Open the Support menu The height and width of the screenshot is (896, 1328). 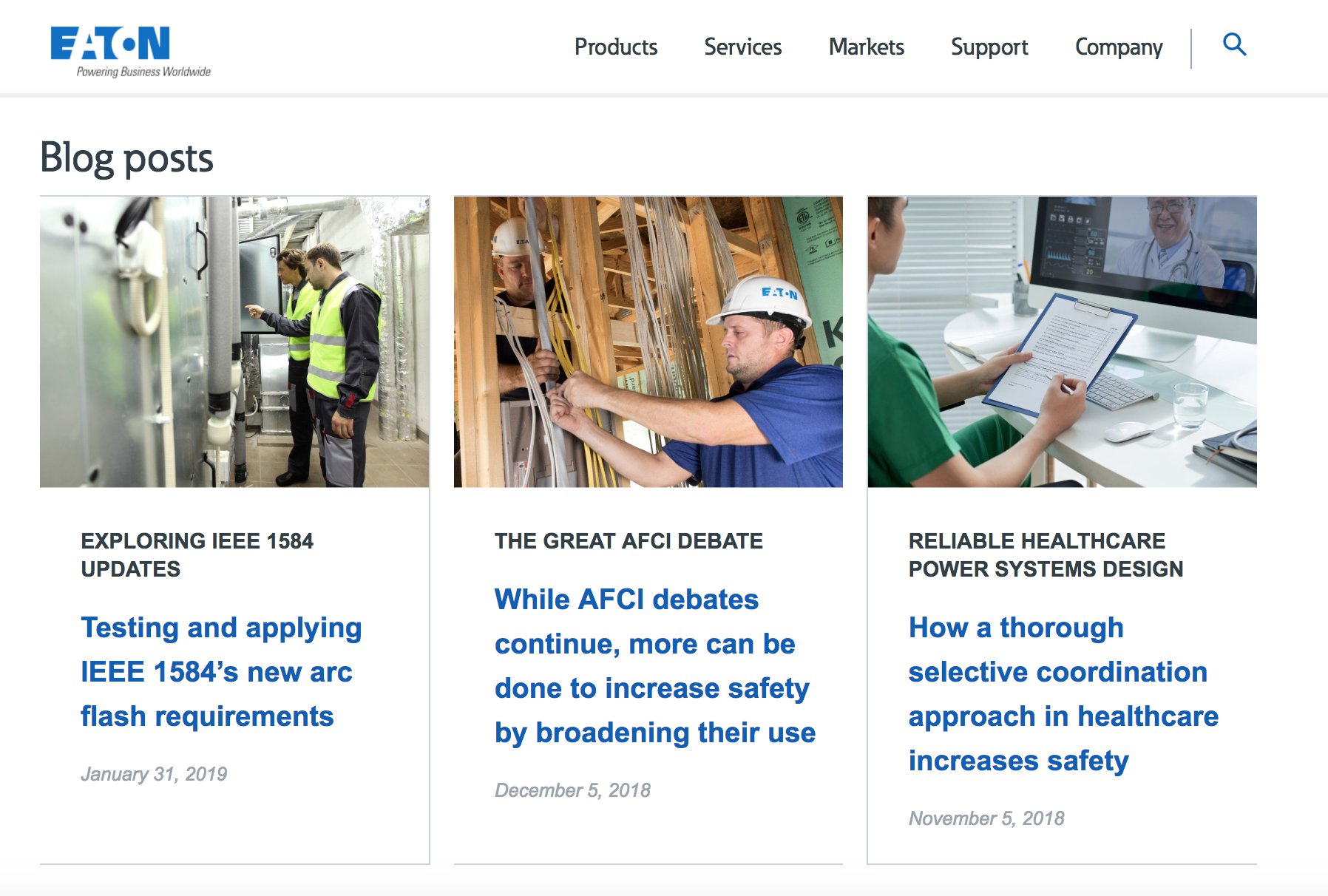pyautogui.click(x=989, y=47)
